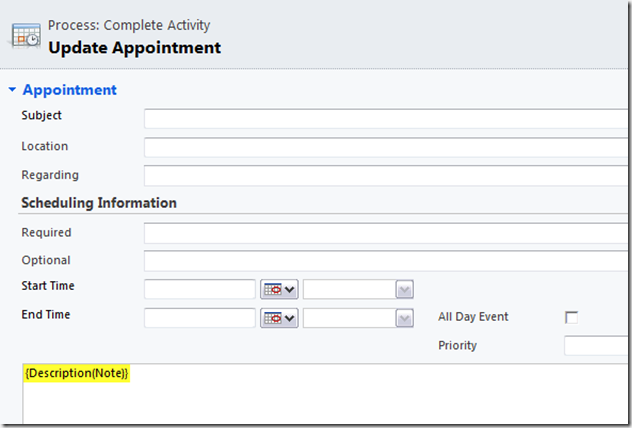
Task: Click into the Subject field
Action: [x=386, y=119]
